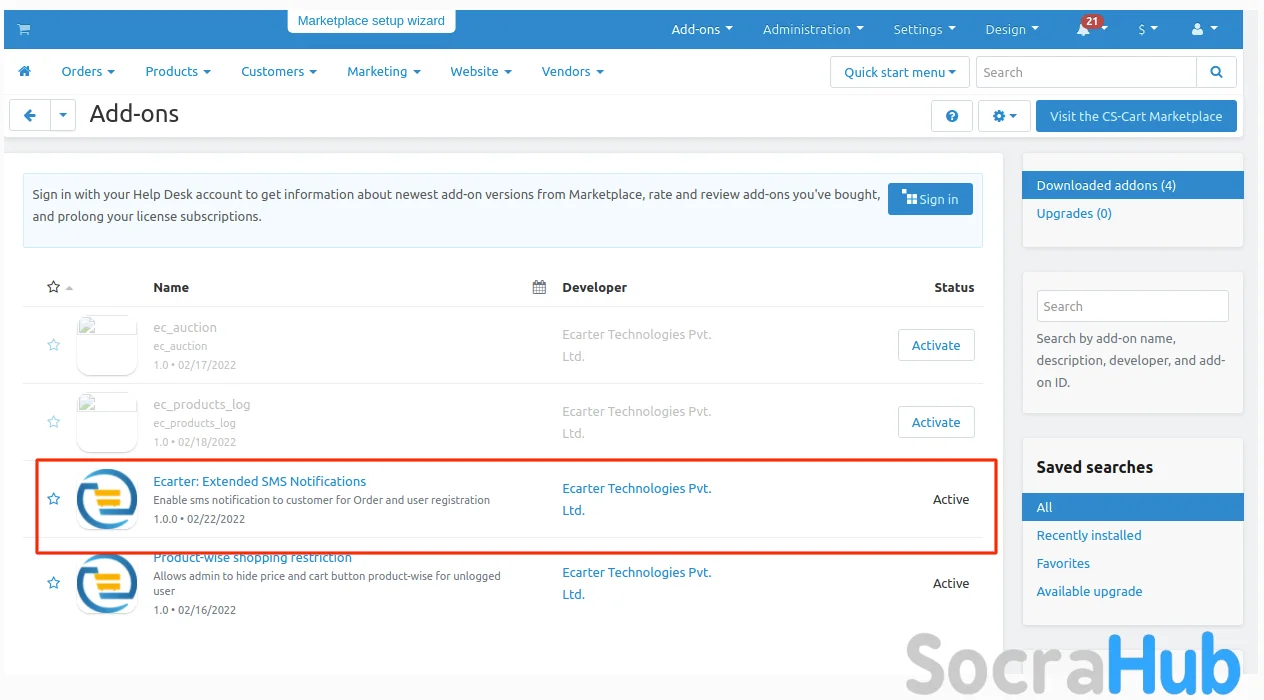Click the add-on search field in sidebar
Viewport: 1264px width, 700px height.
[x=1132, y=307]
